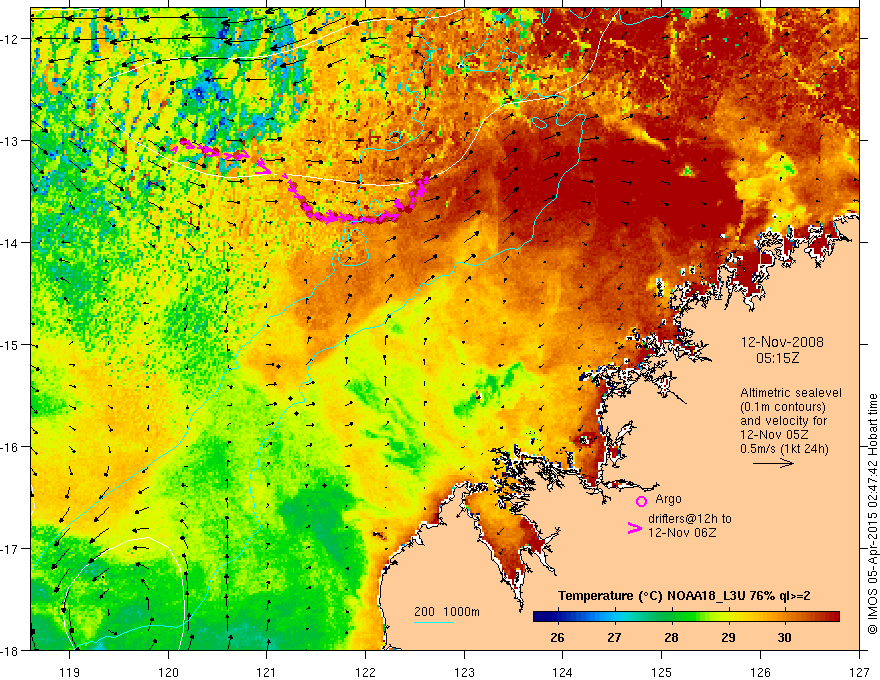880x680 pixels.
Task: Click the longitude axis label '122'
Action: [365, 673]
